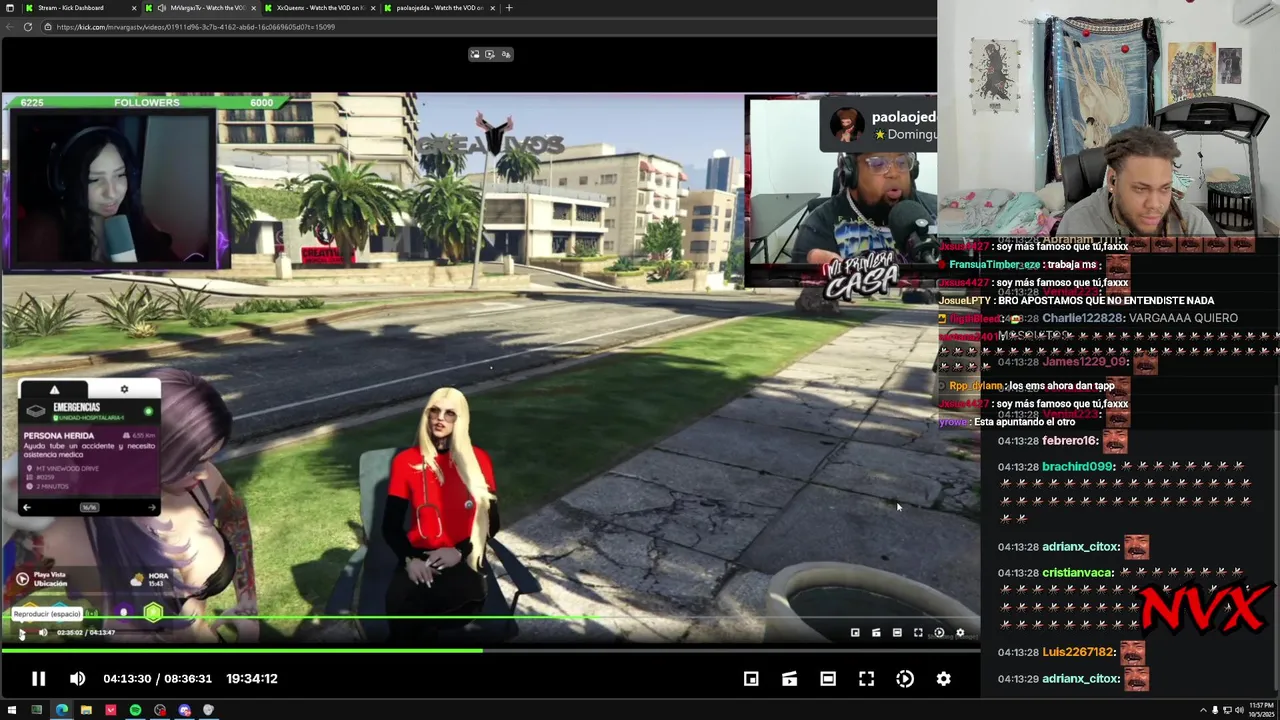Viewport: 1280px width, 720px height.
Task: Click inner embedded player play button
Action: point(22,632)
